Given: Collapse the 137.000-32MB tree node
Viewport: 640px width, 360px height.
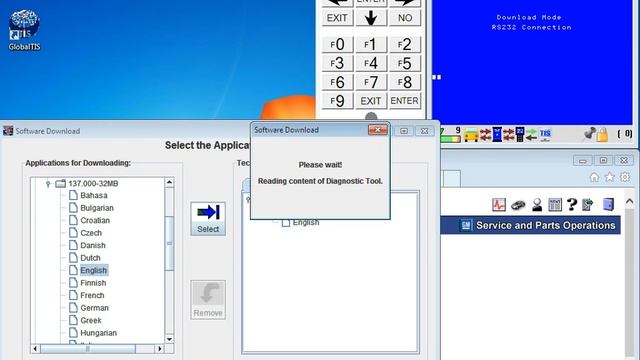Looking at the screenshot, I should pyautogui.click(x=48, y=184).
